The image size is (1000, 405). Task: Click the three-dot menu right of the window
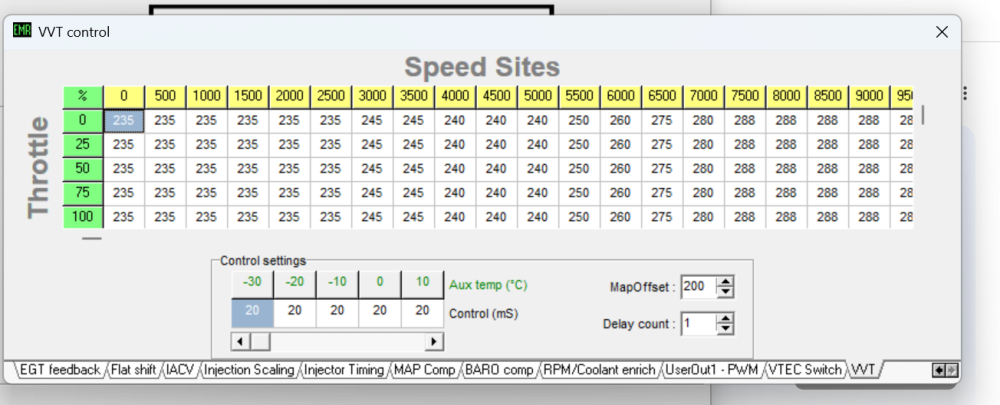pyautogui.click(x=965, y=93)
